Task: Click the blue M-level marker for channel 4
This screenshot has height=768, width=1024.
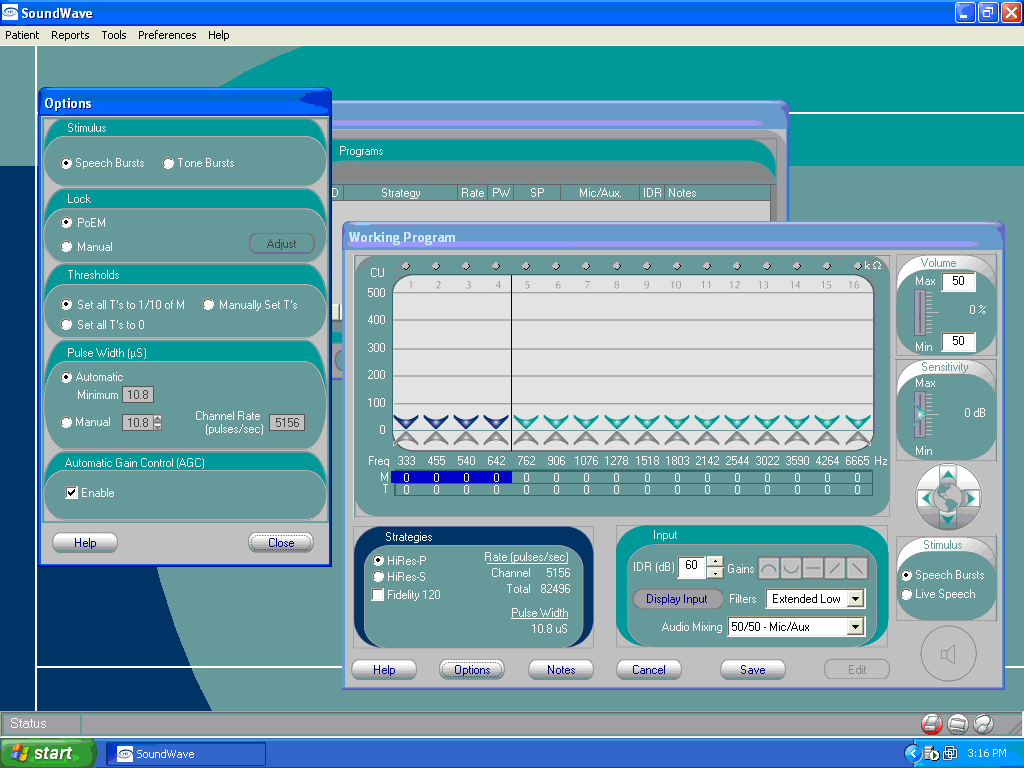Action: 496,422
